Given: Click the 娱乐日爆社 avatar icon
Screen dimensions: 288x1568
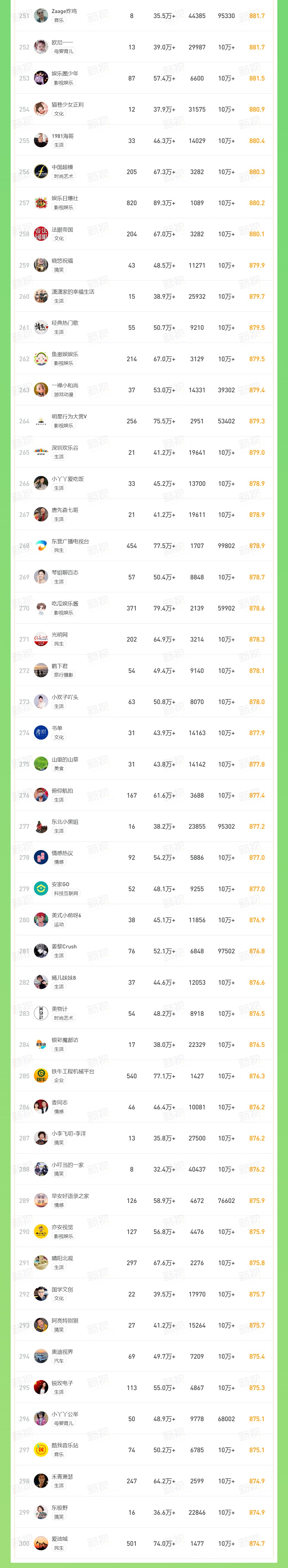Looking at the screenshot, I should [41, 203].
